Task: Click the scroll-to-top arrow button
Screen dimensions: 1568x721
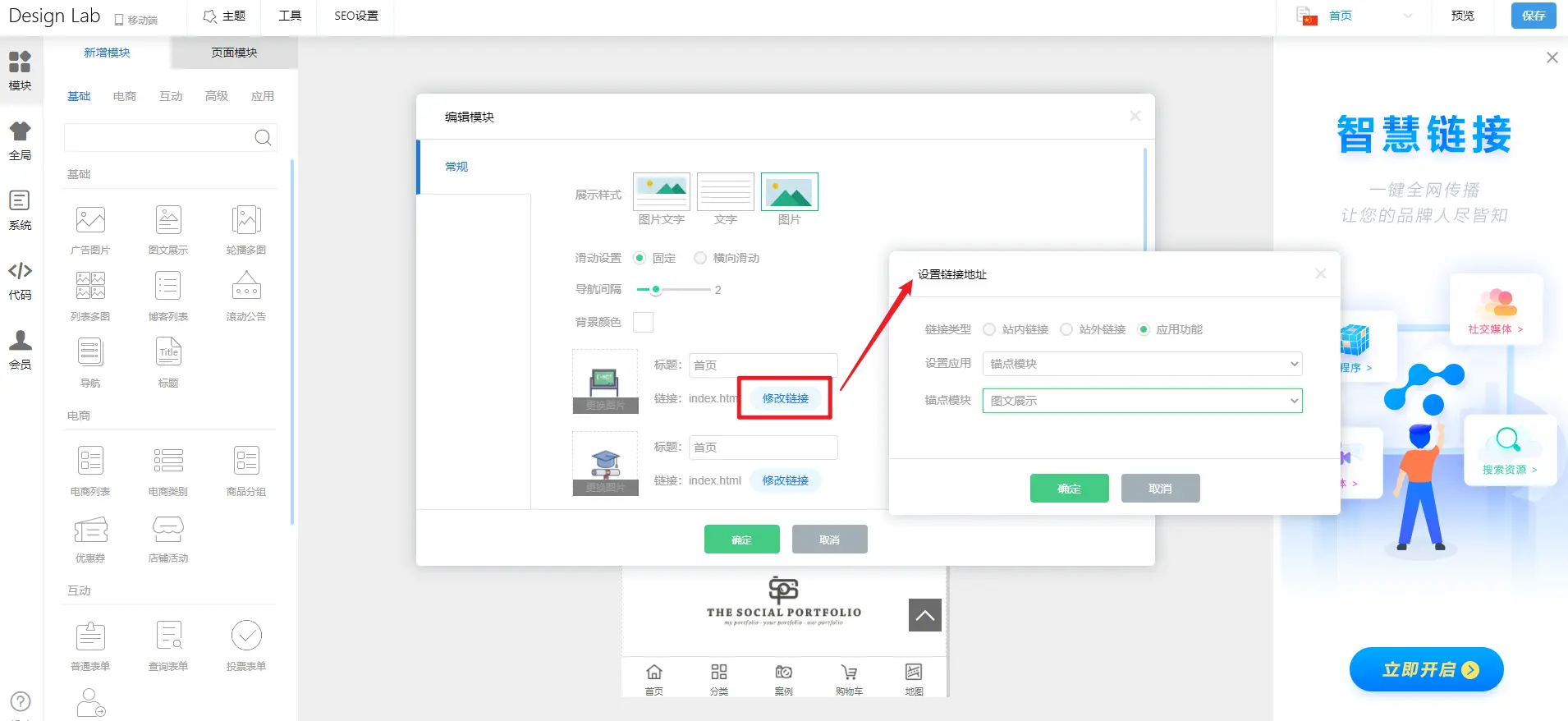Action: pos(924,615)
